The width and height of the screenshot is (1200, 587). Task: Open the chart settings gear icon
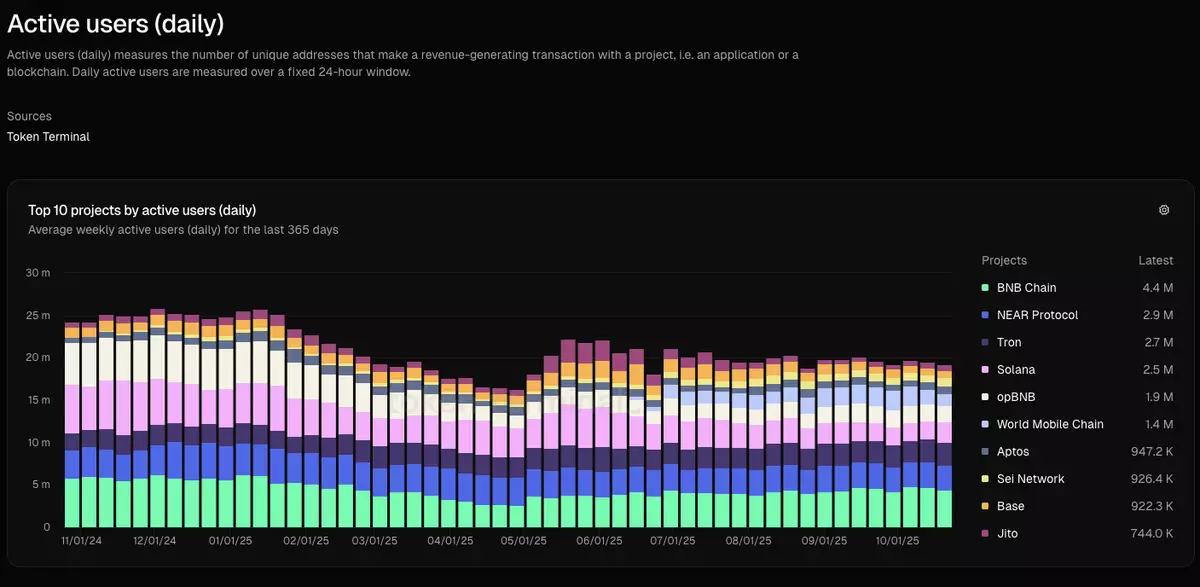pos(1164,210)
